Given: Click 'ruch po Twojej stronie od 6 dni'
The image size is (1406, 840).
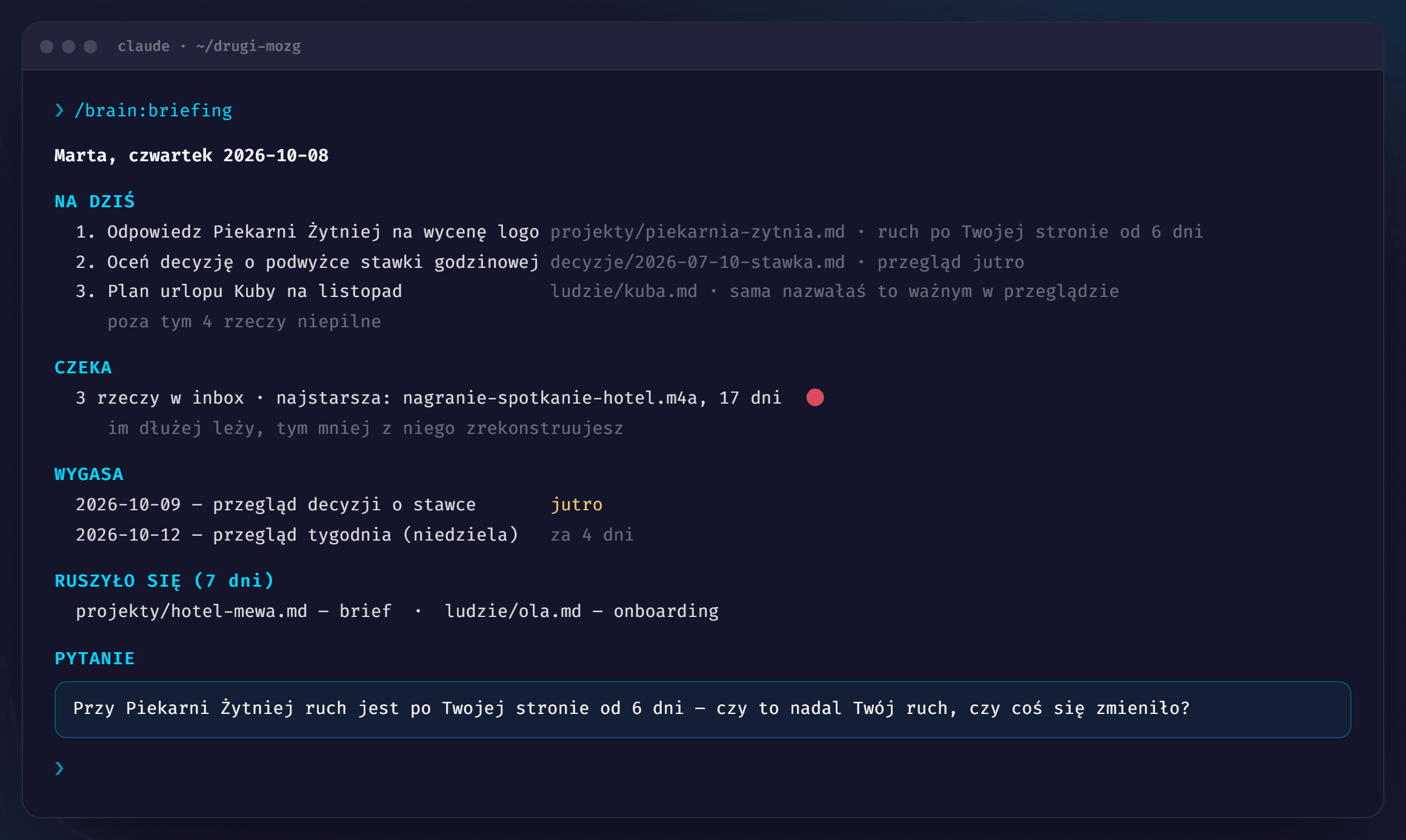Looking at the screenshot, I should click(1040, 232).
